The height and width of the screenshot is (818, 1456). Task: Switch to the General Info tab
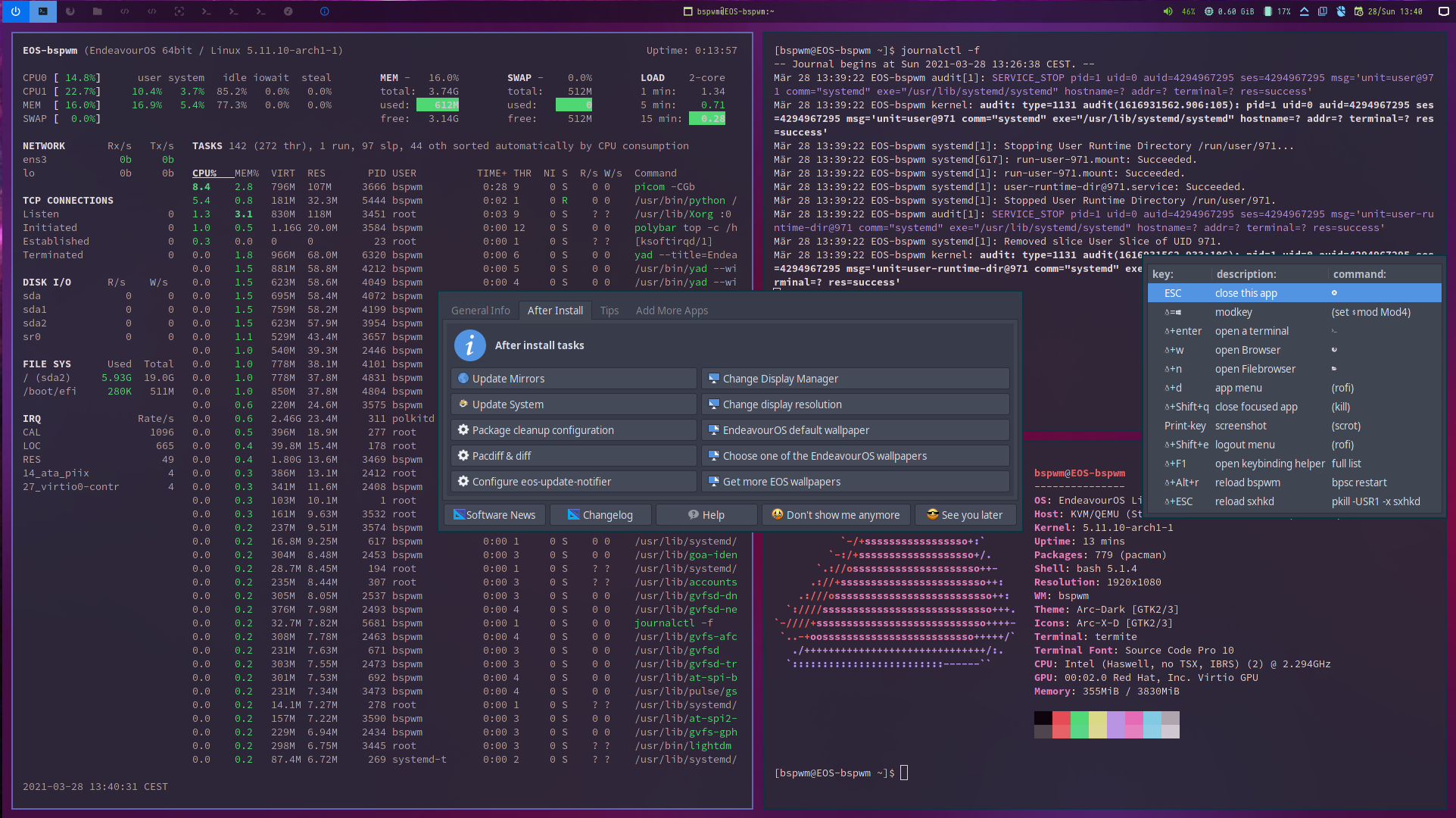pos(480,311)
